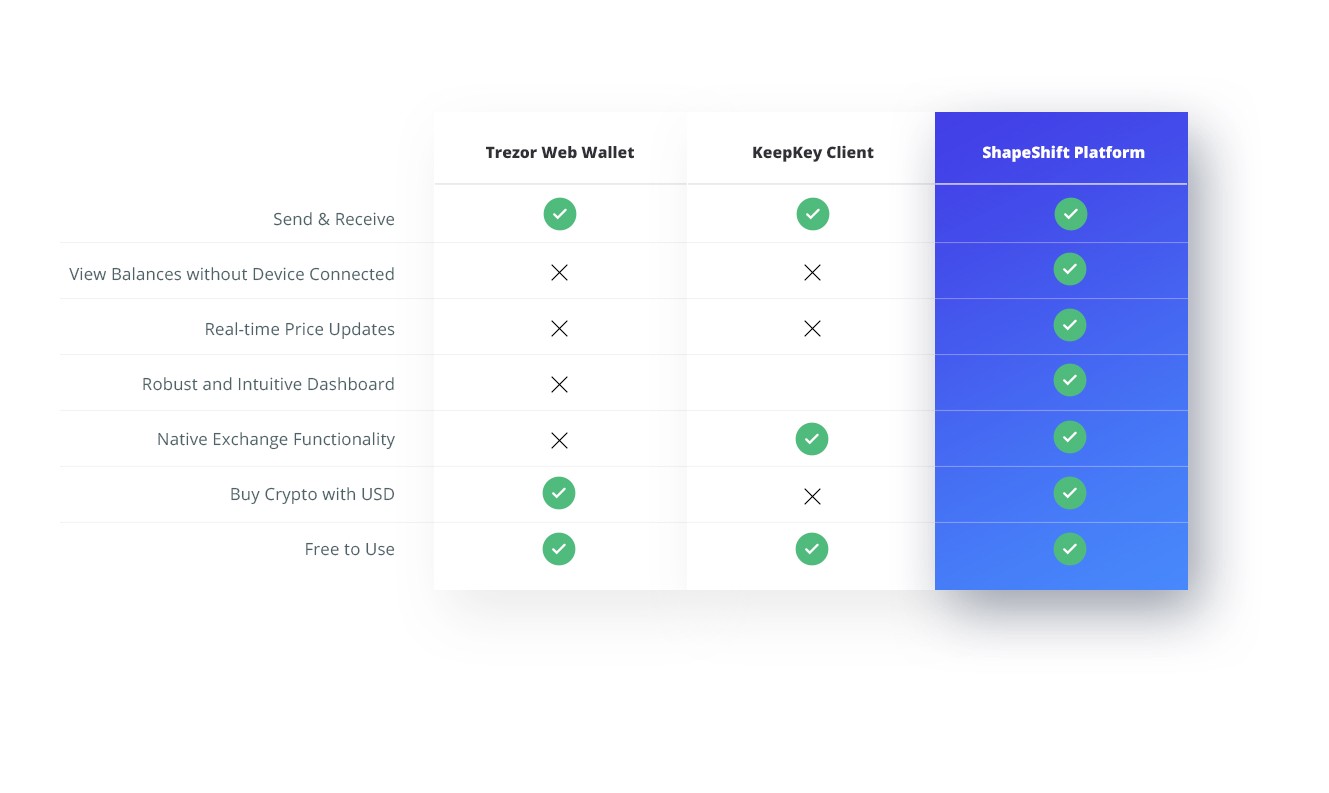Image resolution: width=1329 pixels, height=793 pixels.
Task: Click KeepKey's checkmark for Native Exchange Functionality
Action: coord(812,439)
